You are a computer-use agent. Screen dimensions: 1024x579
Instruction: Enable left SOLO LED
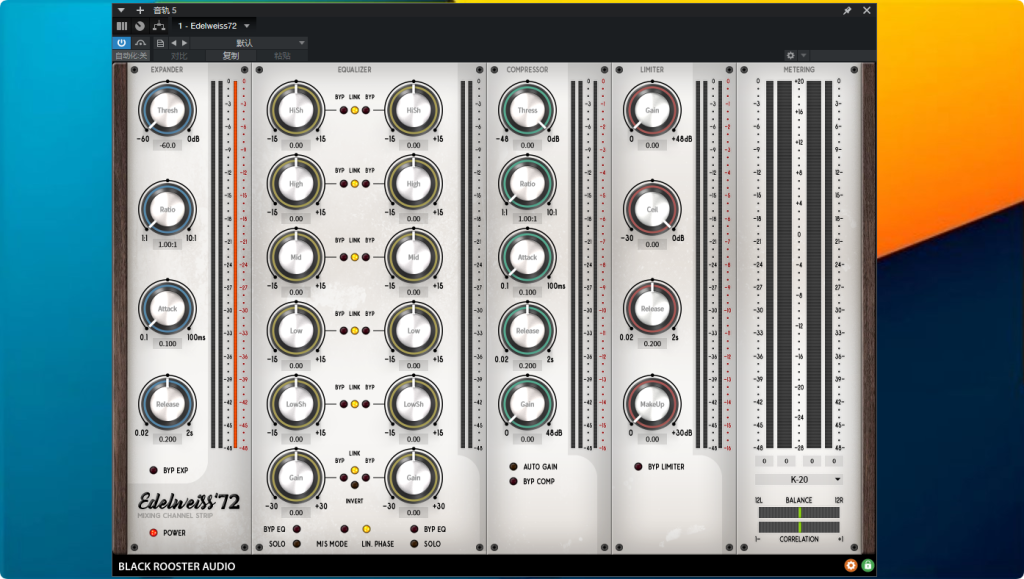[296, 544]
